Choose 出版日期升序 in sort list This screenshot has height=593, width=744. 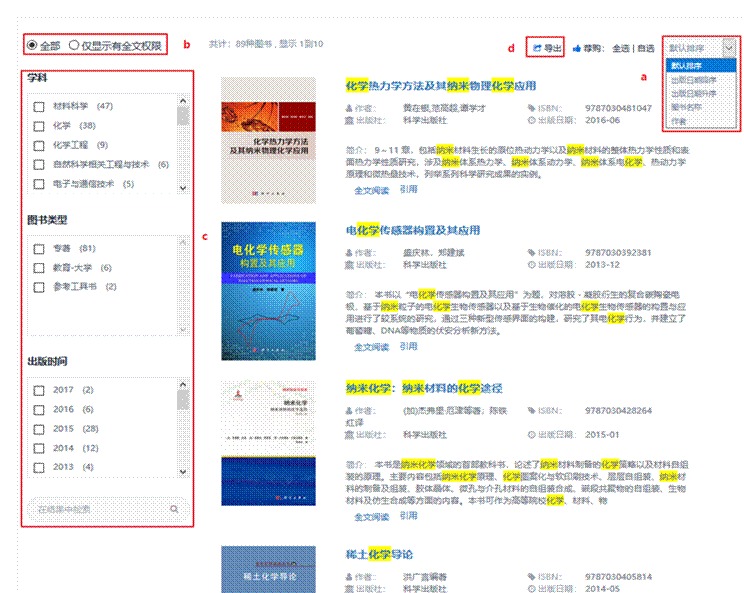pos(701,93)
